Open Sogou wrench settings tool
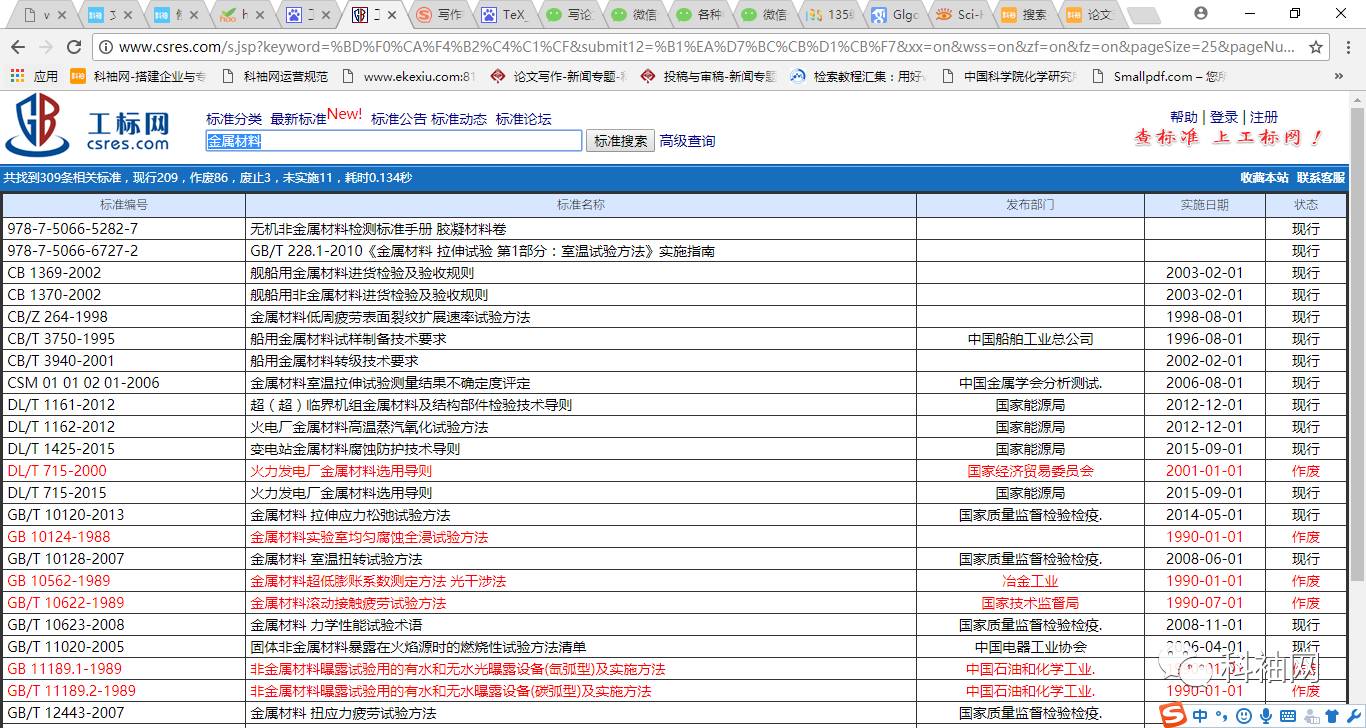Image resolution: width=1366 pixels, height=728 pixels. coord(1353,715)
